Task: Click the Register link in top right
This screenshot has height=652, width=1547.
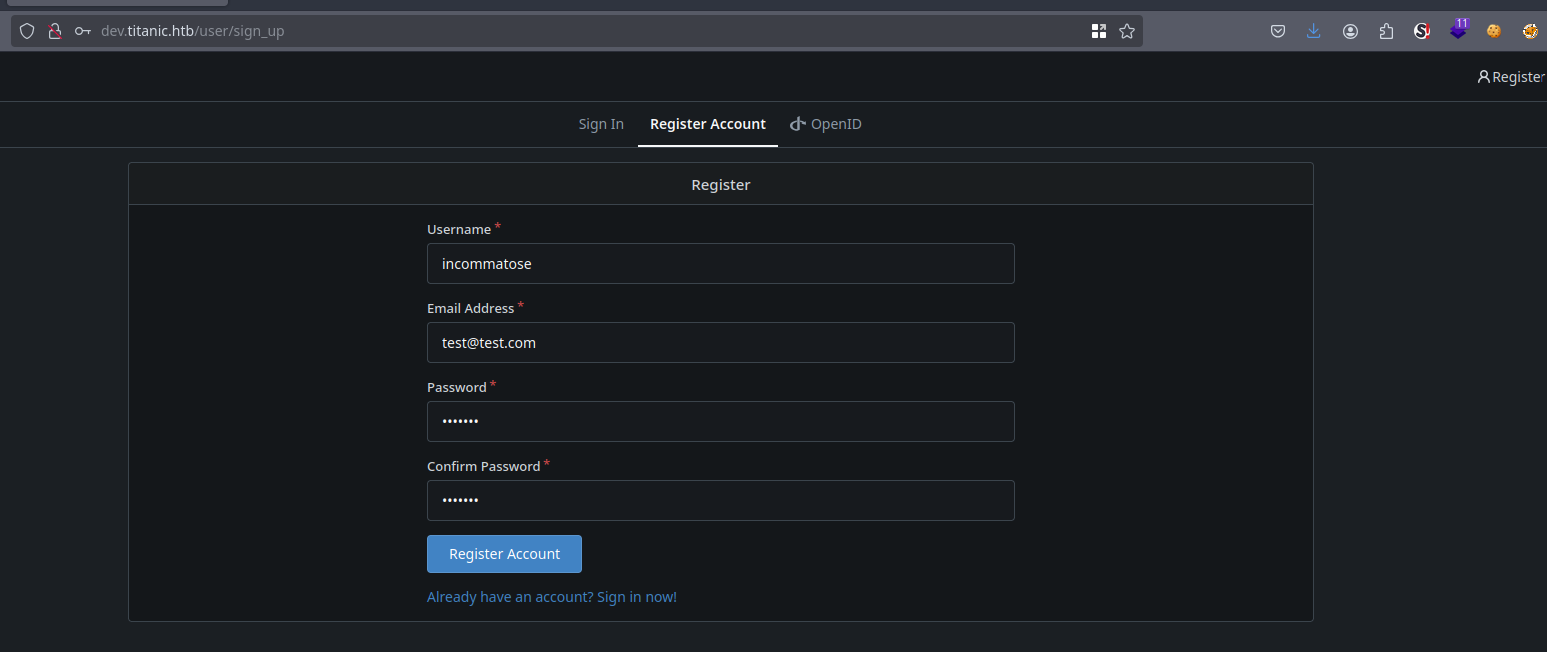Action: click(1511, 77)
